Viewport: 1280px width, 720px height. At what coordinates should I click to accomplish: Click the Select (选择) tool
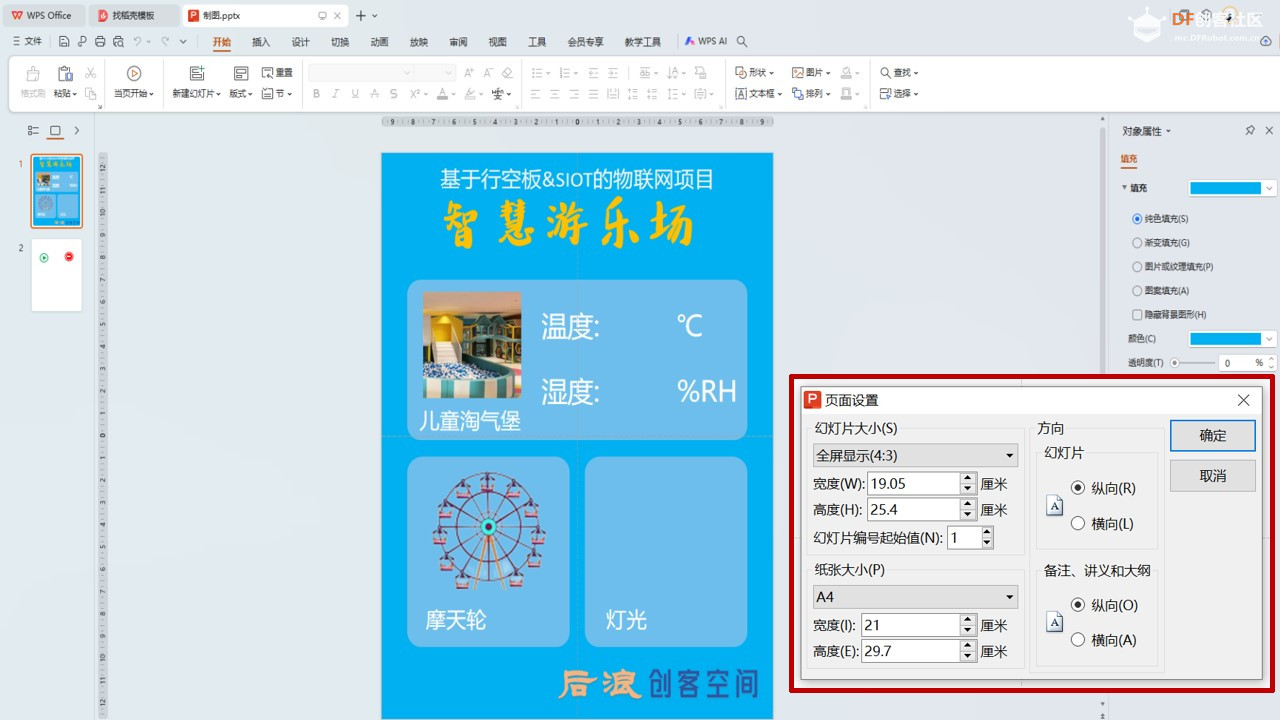pyautogui.click(x=899, y=94)
